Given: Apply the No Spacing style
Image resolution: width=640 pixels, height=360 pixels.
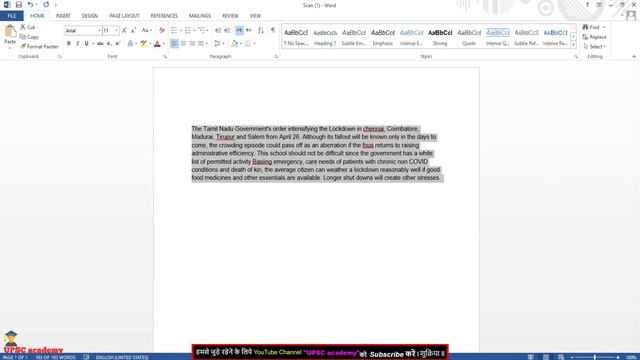Looking at the screenshot, I should tap(296, 37).
